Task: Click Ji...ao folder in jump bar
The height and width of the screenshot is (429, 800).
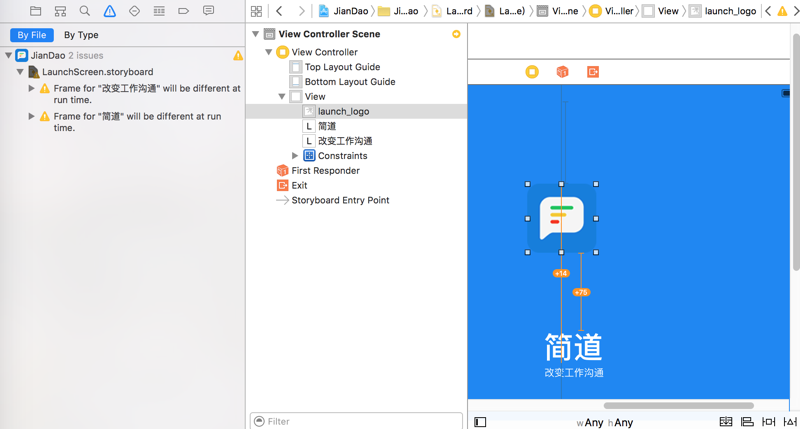Action: 398,11
